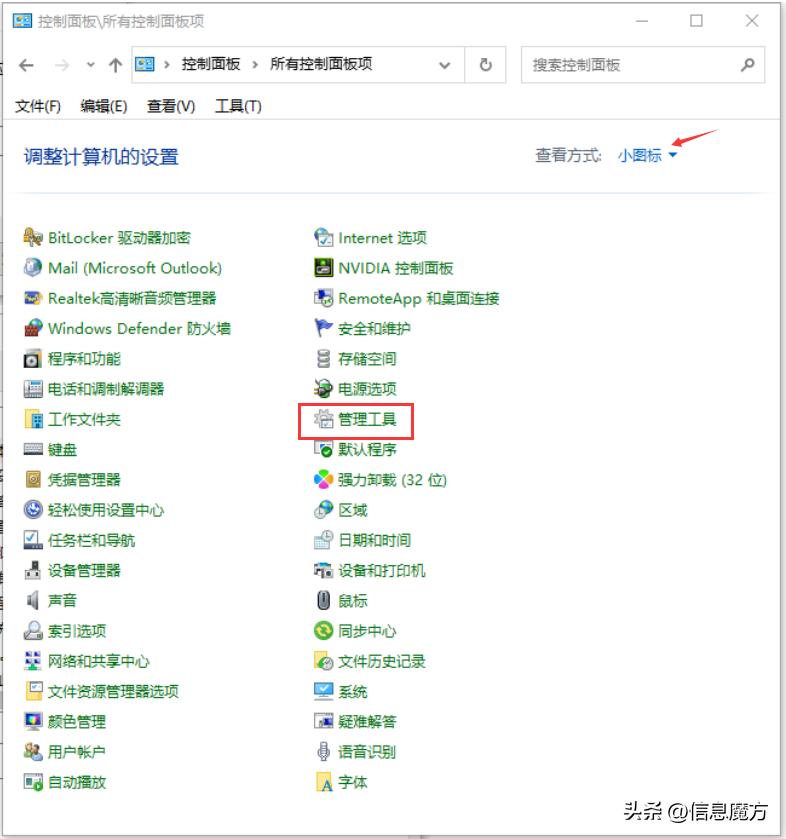Click Internet 选项 icon
The width and height of the screenshot is (786, 839).
coord(323,238)
